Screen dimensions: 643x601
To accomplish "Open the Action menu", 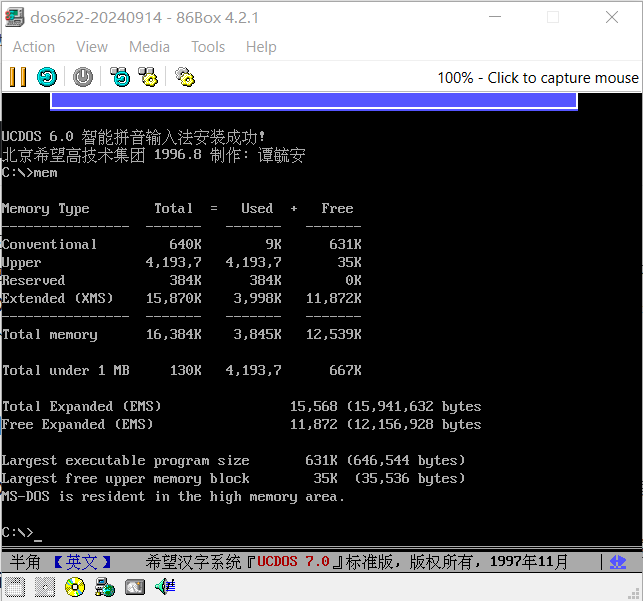I will point(34,47).
